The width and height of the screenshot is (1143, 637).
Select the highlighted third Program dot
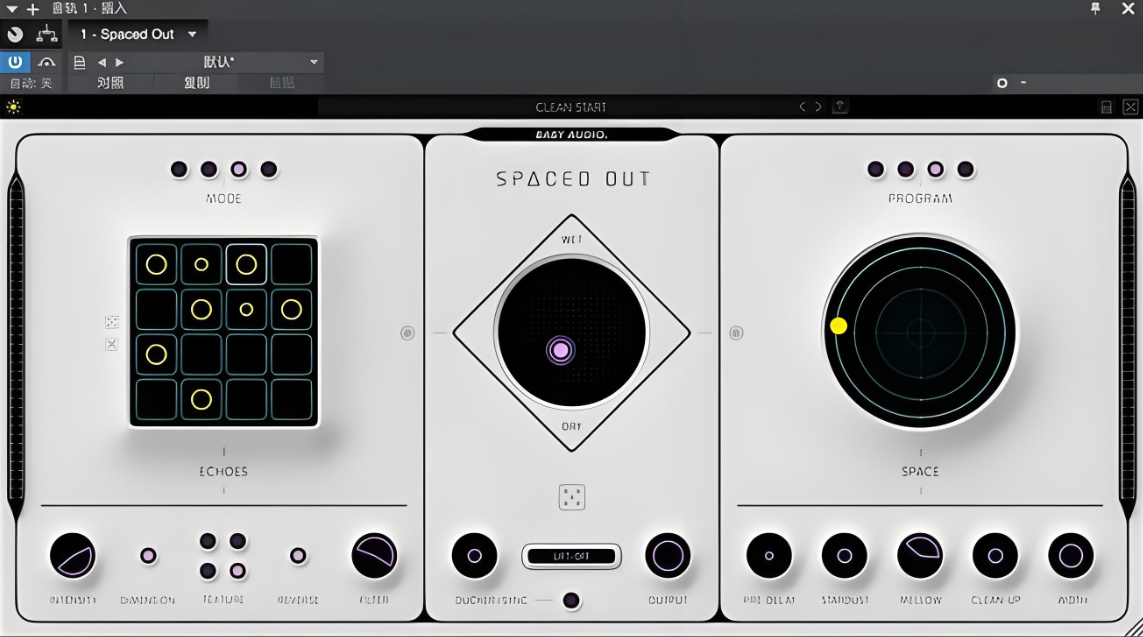tap(935, 170)
